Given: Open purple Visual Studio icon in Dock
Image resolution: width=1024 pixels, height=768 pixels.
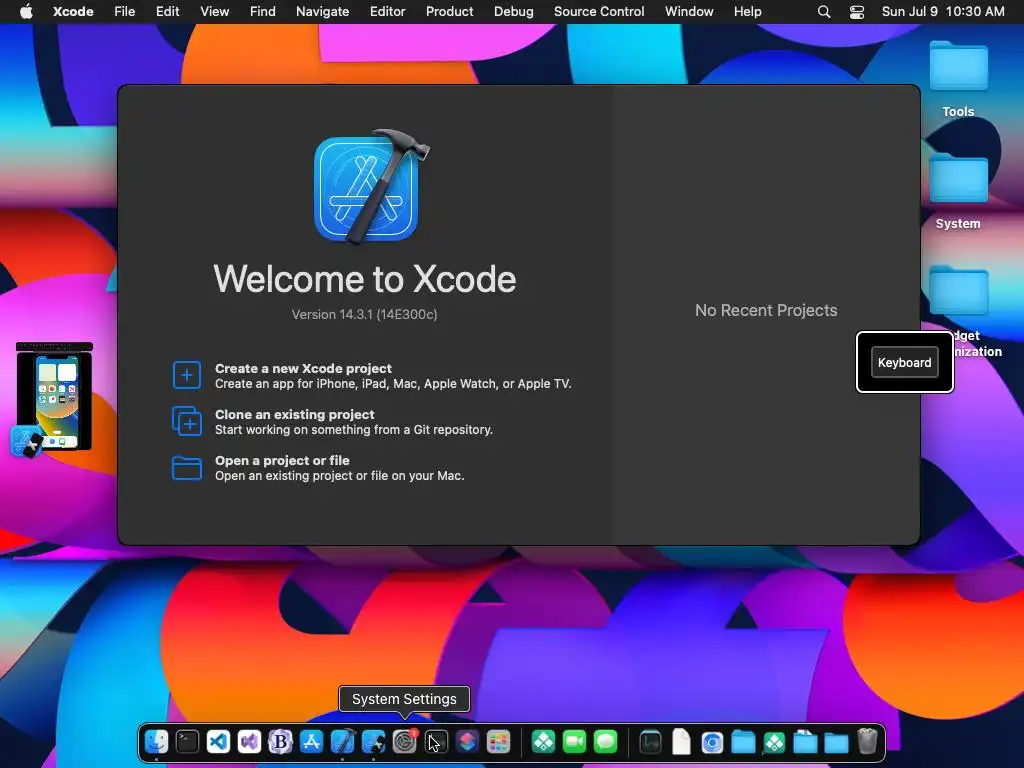Looking at the screenshot, I should point(249,742).
